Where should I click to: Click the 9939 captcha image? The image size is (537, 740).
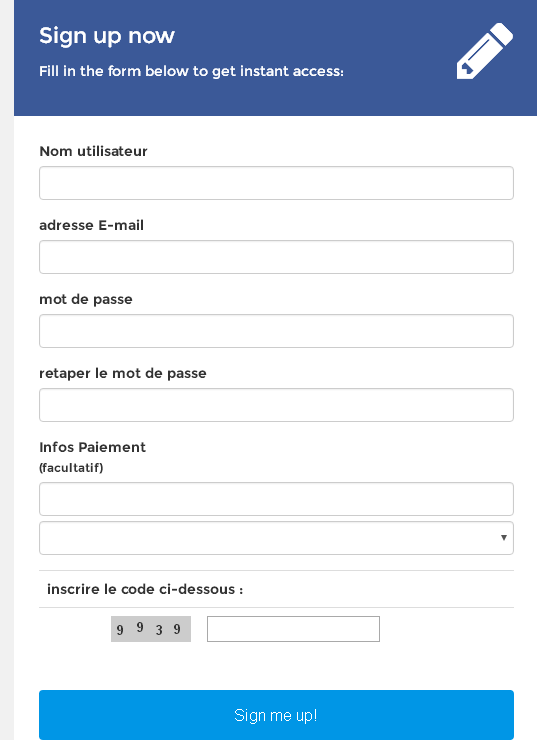tap(151, 629)
